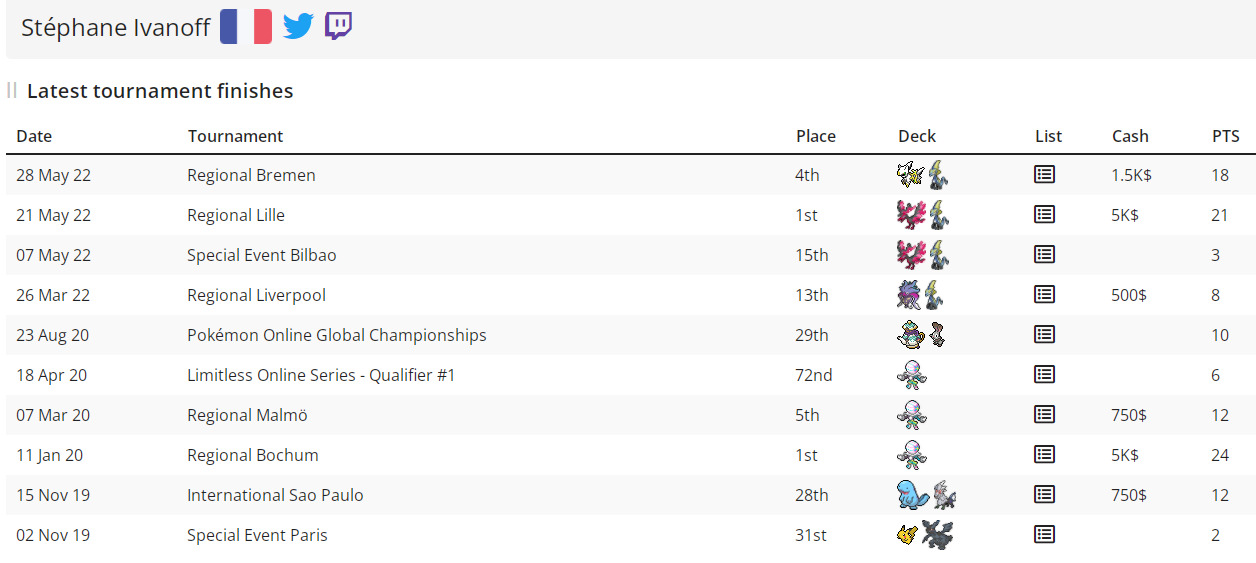View list icon for Regional Bochum
This screenshot has height=563, width=1256.
(x=1044, y=455)
